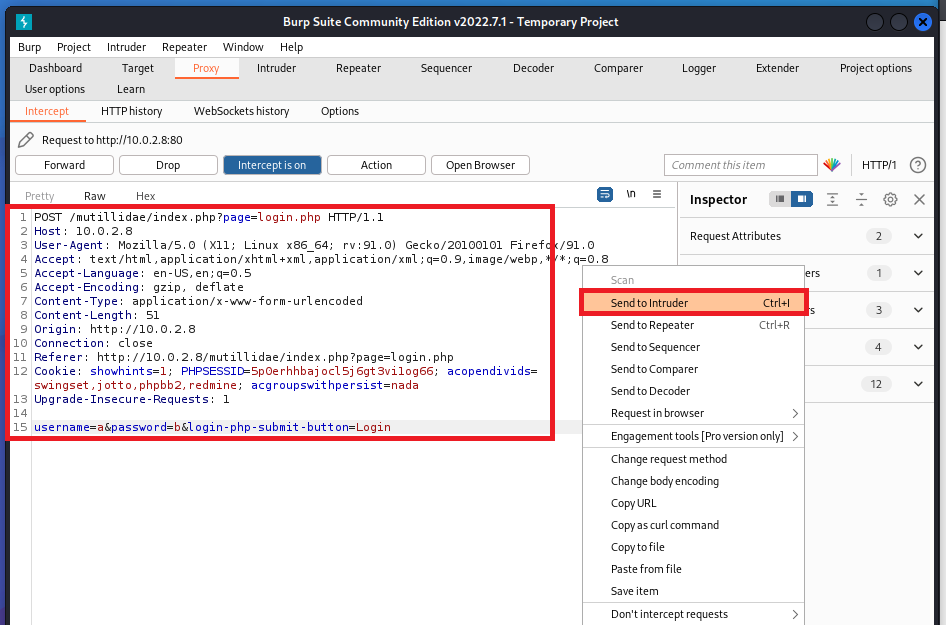Switch to the Logger tab

(x=699, y=68)
